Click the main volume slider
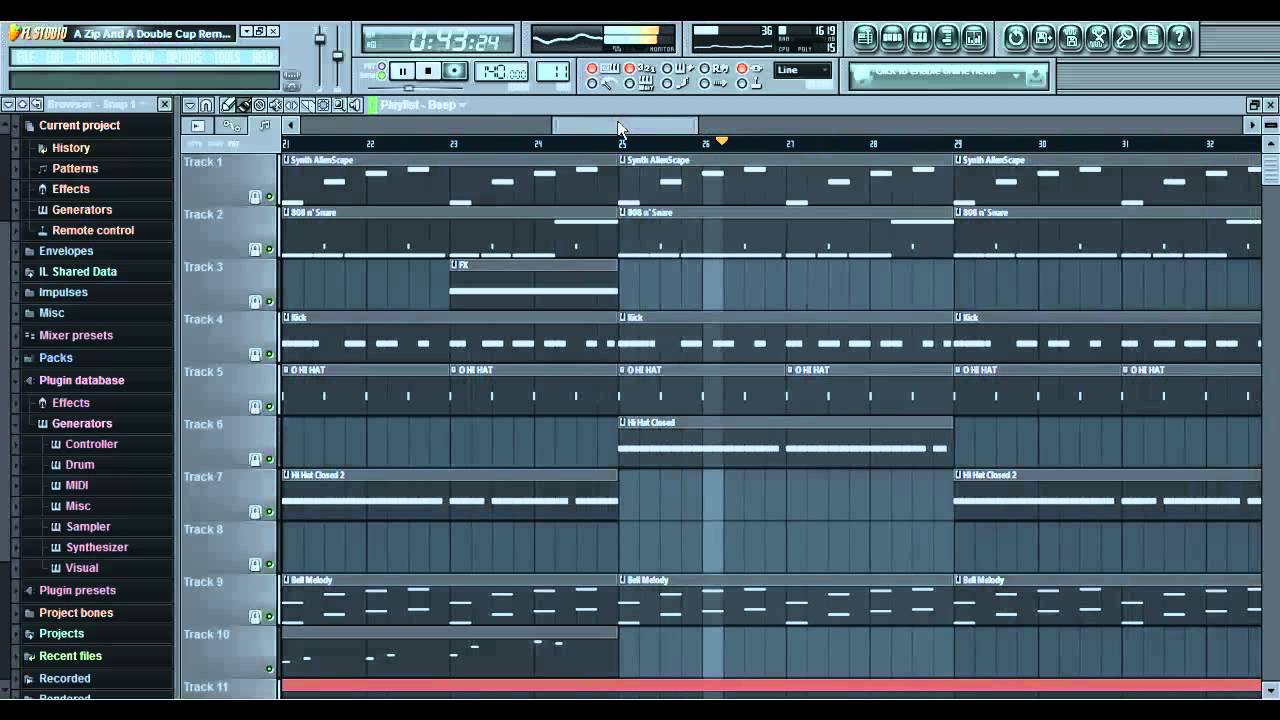 click(320, 40)
